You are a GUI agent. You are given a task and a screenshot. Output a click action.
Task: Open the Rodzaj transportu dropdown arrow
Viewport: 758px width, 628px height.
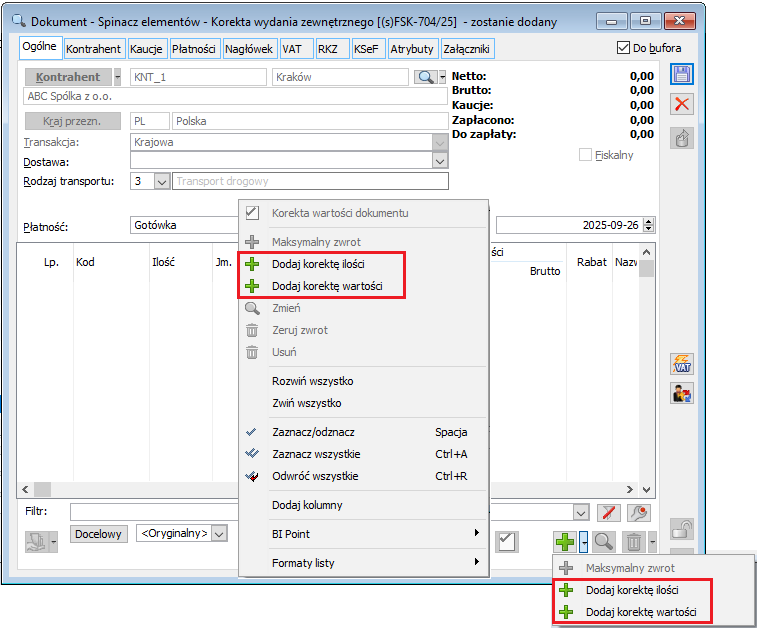[161, 181]
